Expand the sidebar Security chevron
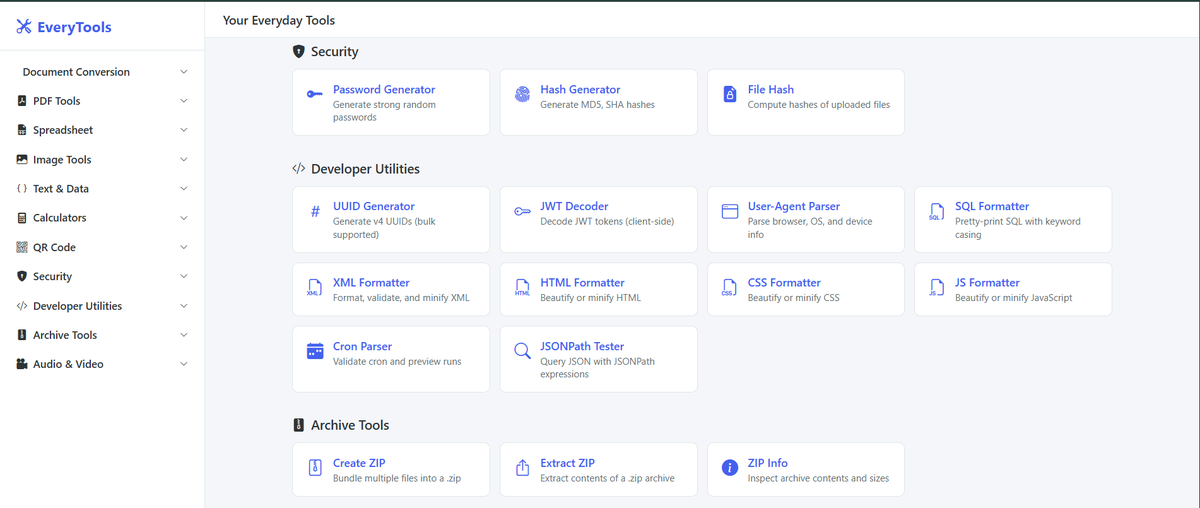The width and height of the screenshot is (1200, 508). pyautogui.click(x=184, y=276)
